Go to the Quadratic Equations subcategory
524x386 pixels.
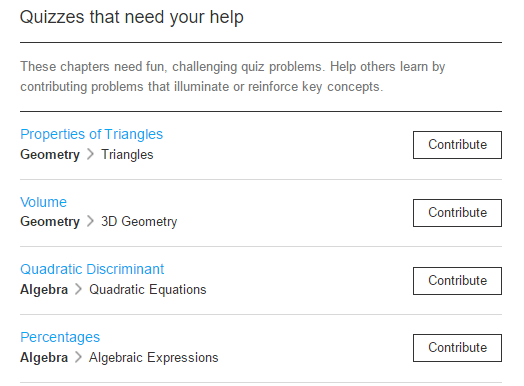pyautogui.click(x=148, y=289)
